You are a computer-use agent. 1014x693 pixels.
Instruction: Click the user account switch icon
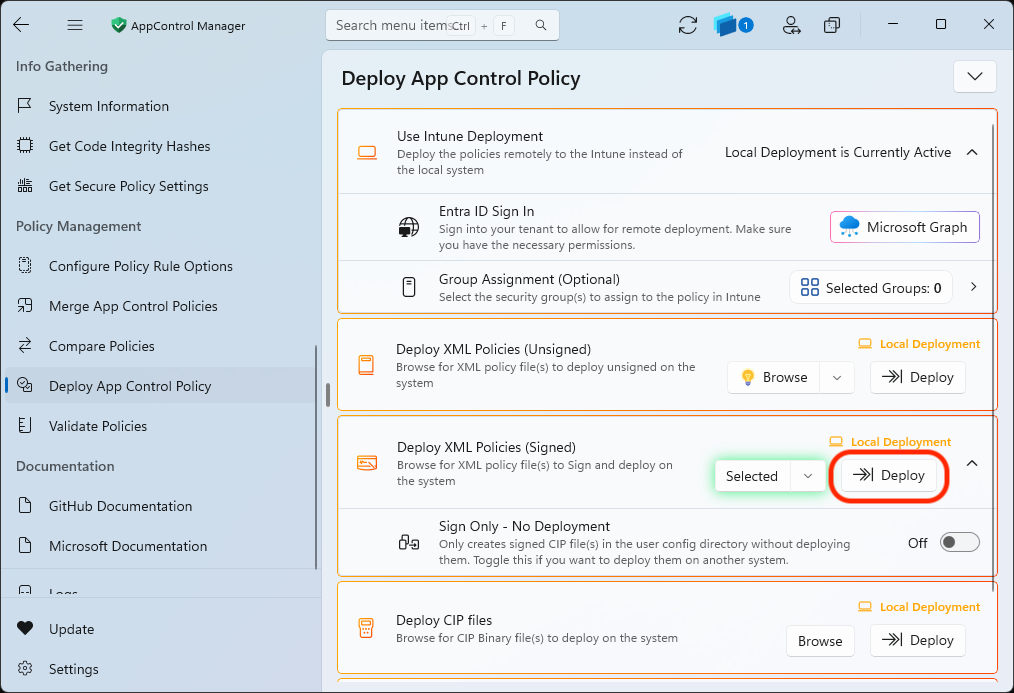(x=791, y=25)
